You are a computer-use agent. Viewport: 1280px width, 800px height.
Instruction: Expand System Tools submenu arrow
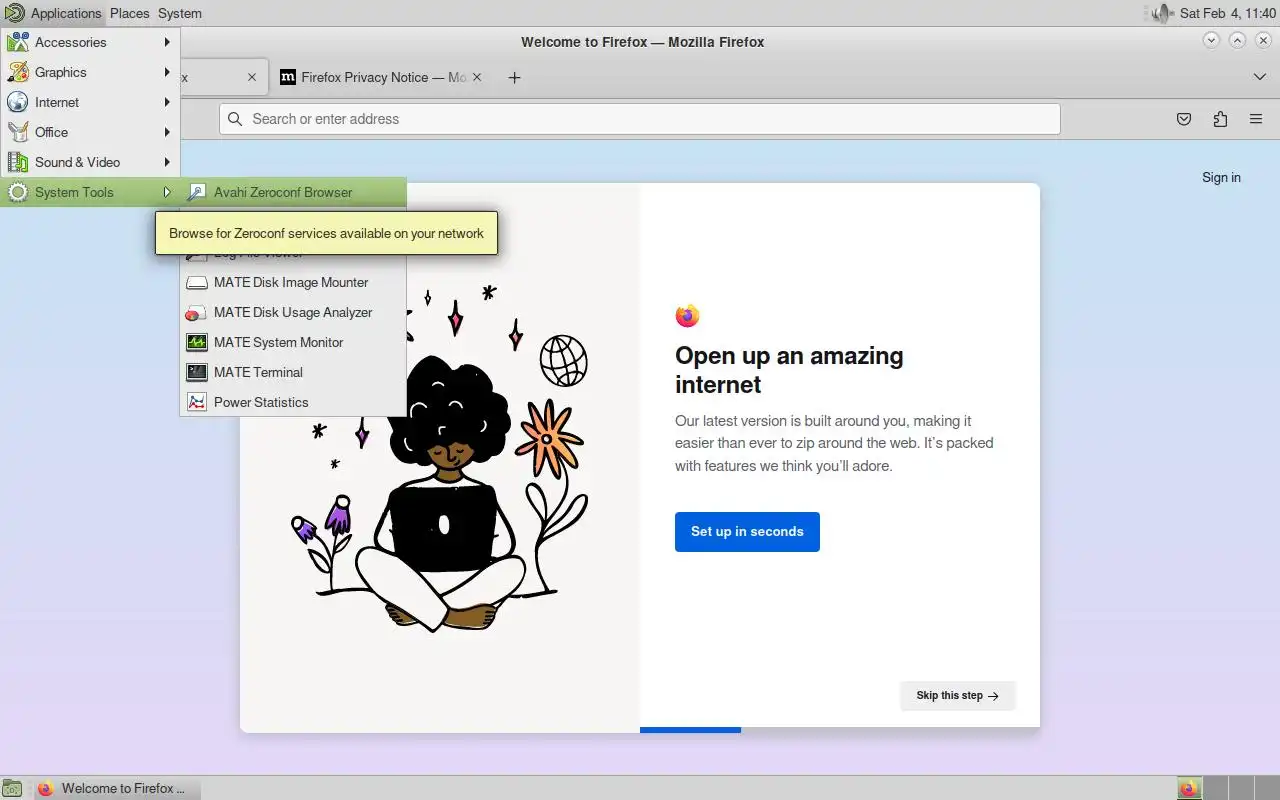click(x=167, y=192)
